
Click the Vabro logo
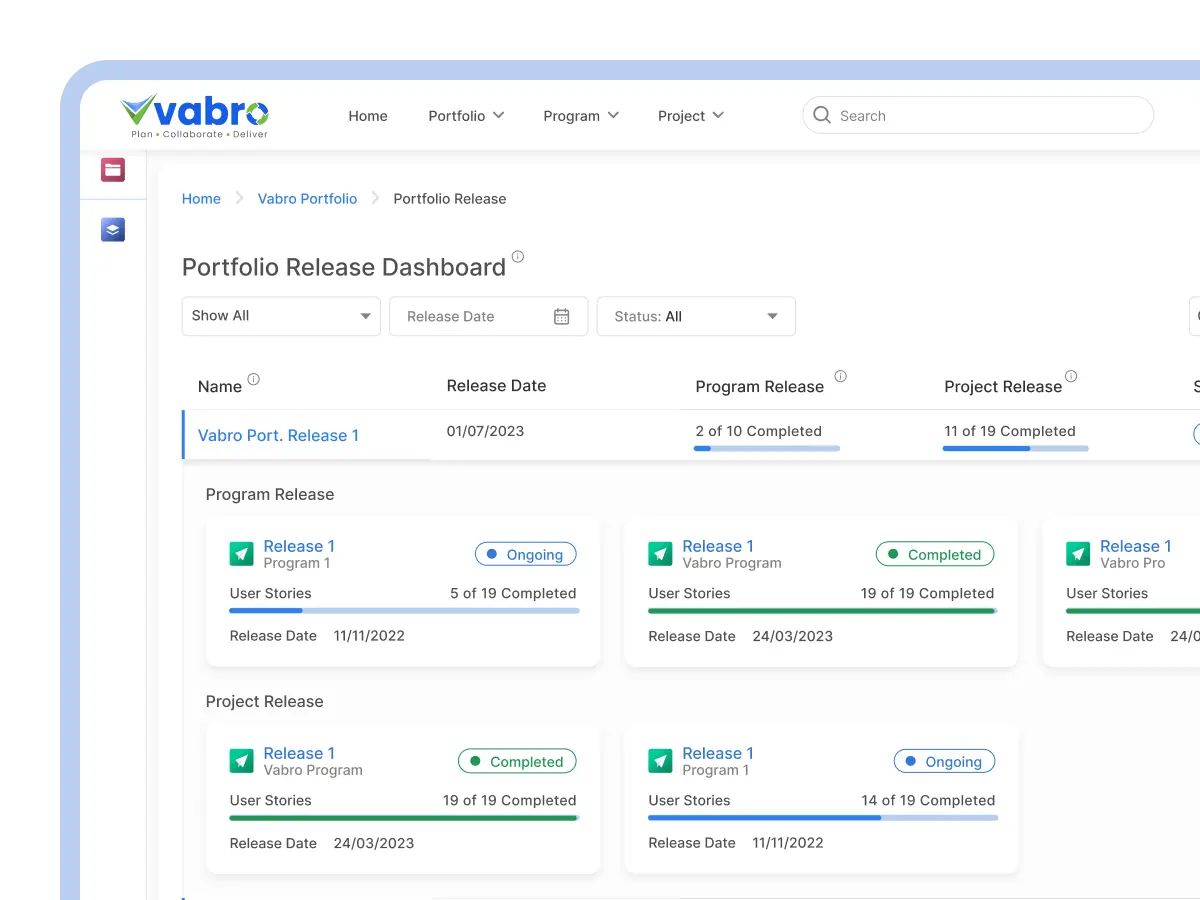(x=195, y=115)
